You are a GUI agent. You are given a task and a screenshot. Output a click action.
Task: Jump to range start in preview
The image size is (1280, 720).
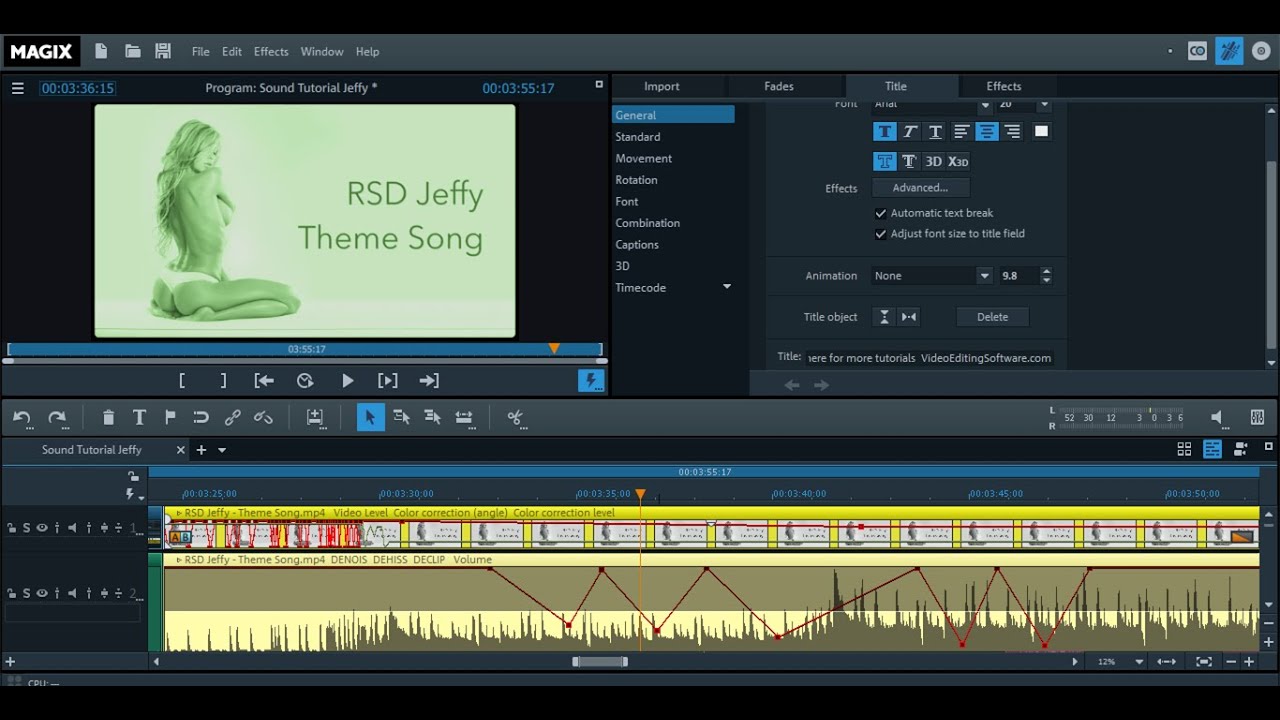tap(264, 380)
